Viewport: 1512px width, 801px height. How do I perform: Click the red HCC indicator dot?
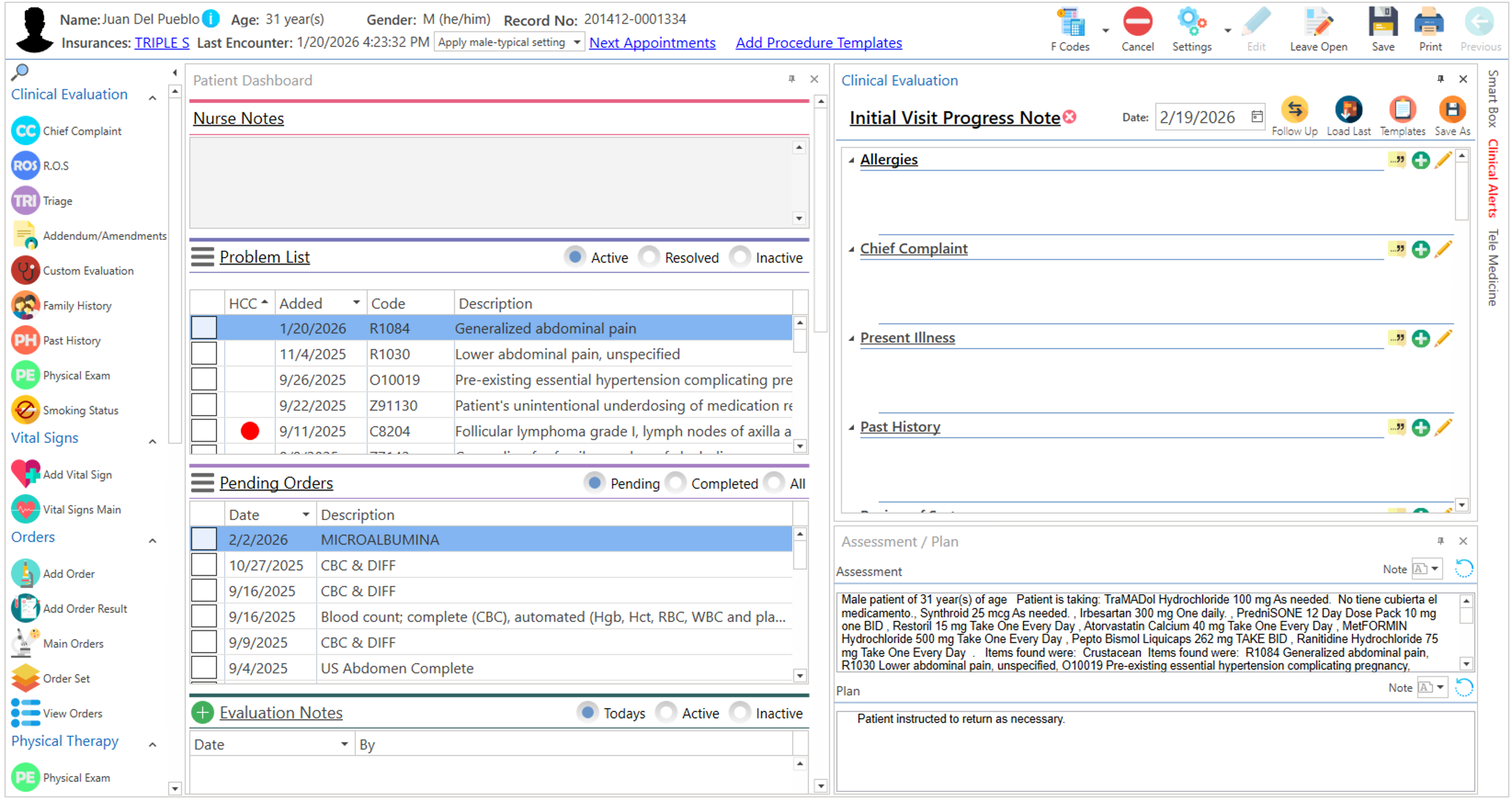[250, 431]
